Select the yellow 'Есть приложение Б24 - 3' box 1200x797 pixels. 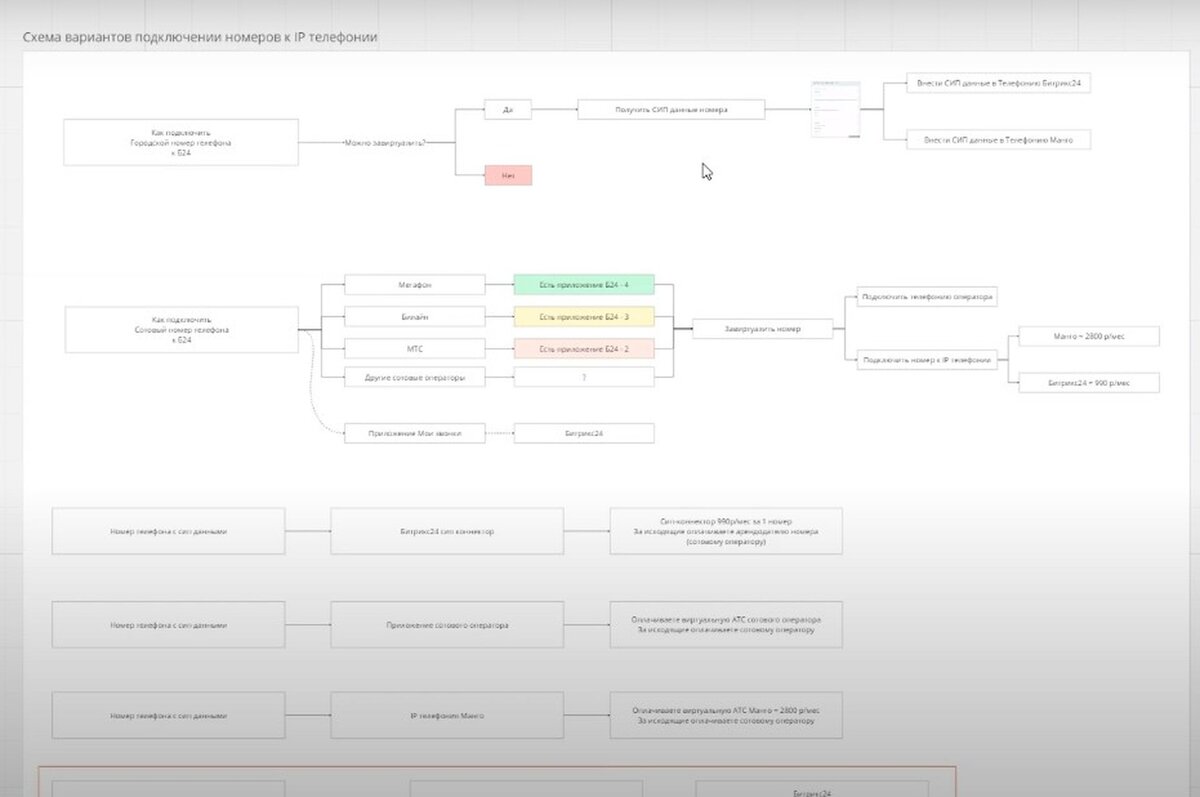(x=584, y=317)
